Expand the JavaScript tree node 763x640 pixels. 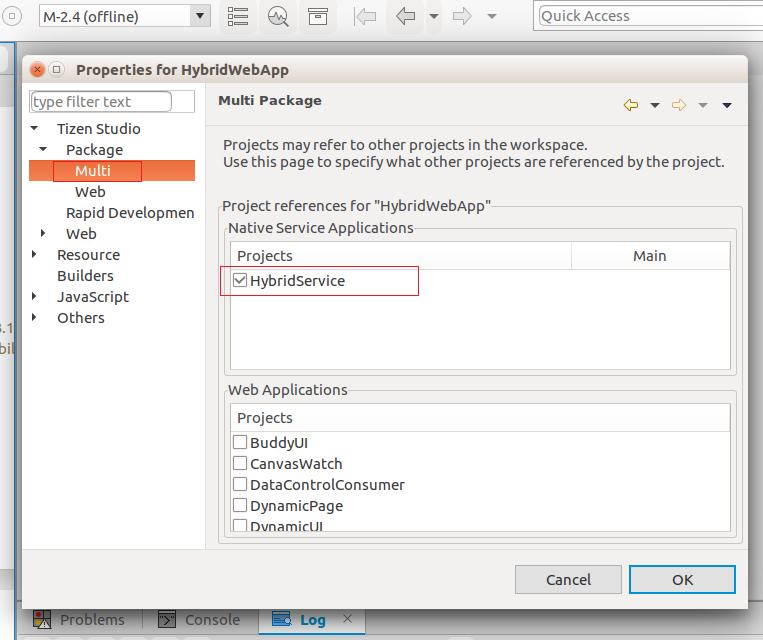pos(35,297)
